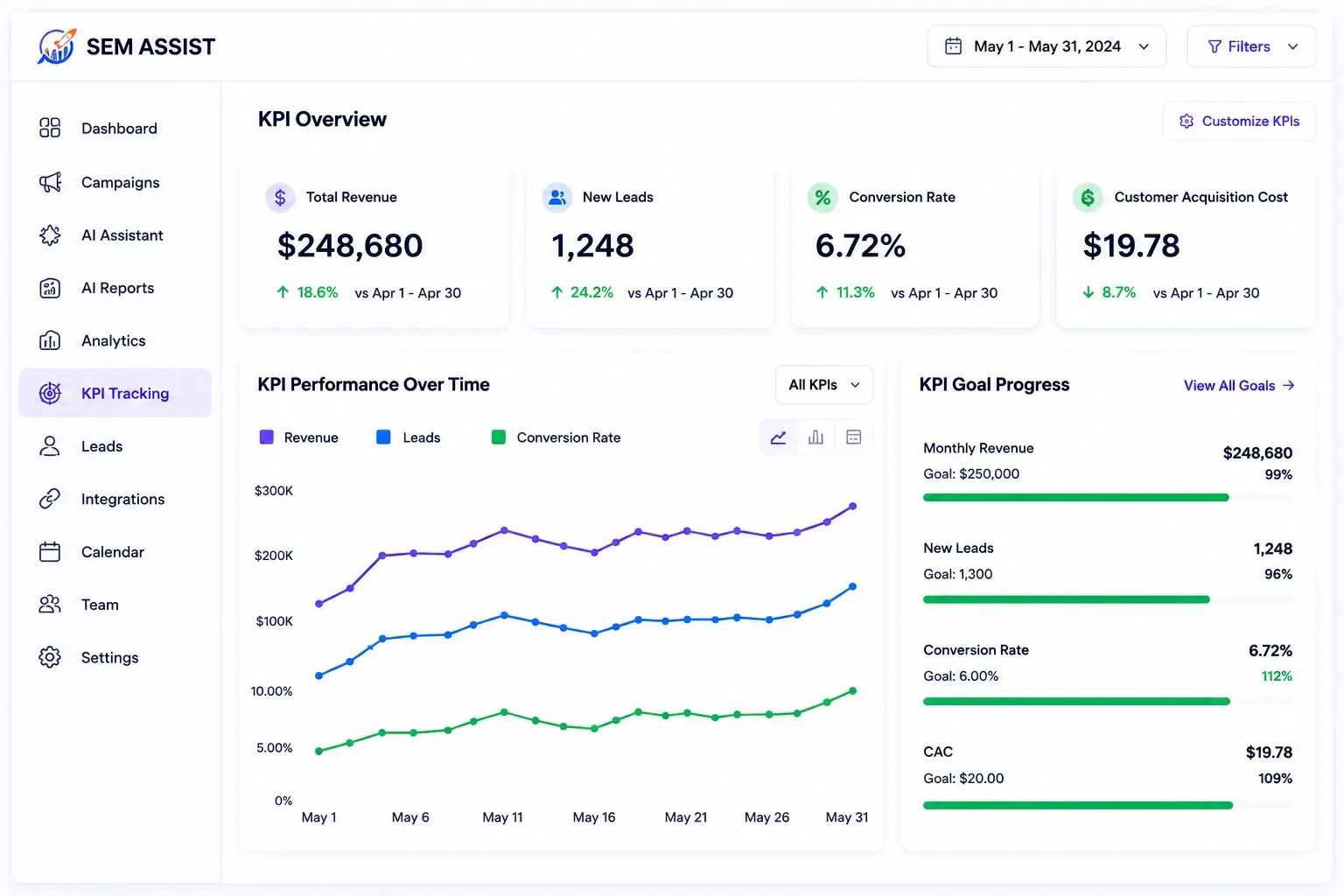Click the Leads line's May 31 data point
Image resolution: width=1344 pixels, height=896 pixels.
[x=852, y=586]
